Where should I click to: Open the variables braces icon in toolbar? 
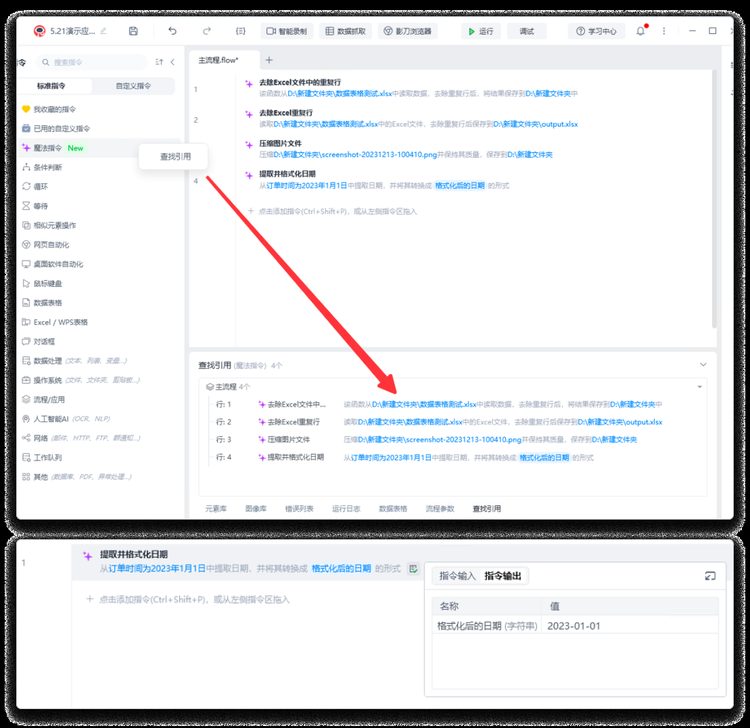pos(241,31)
